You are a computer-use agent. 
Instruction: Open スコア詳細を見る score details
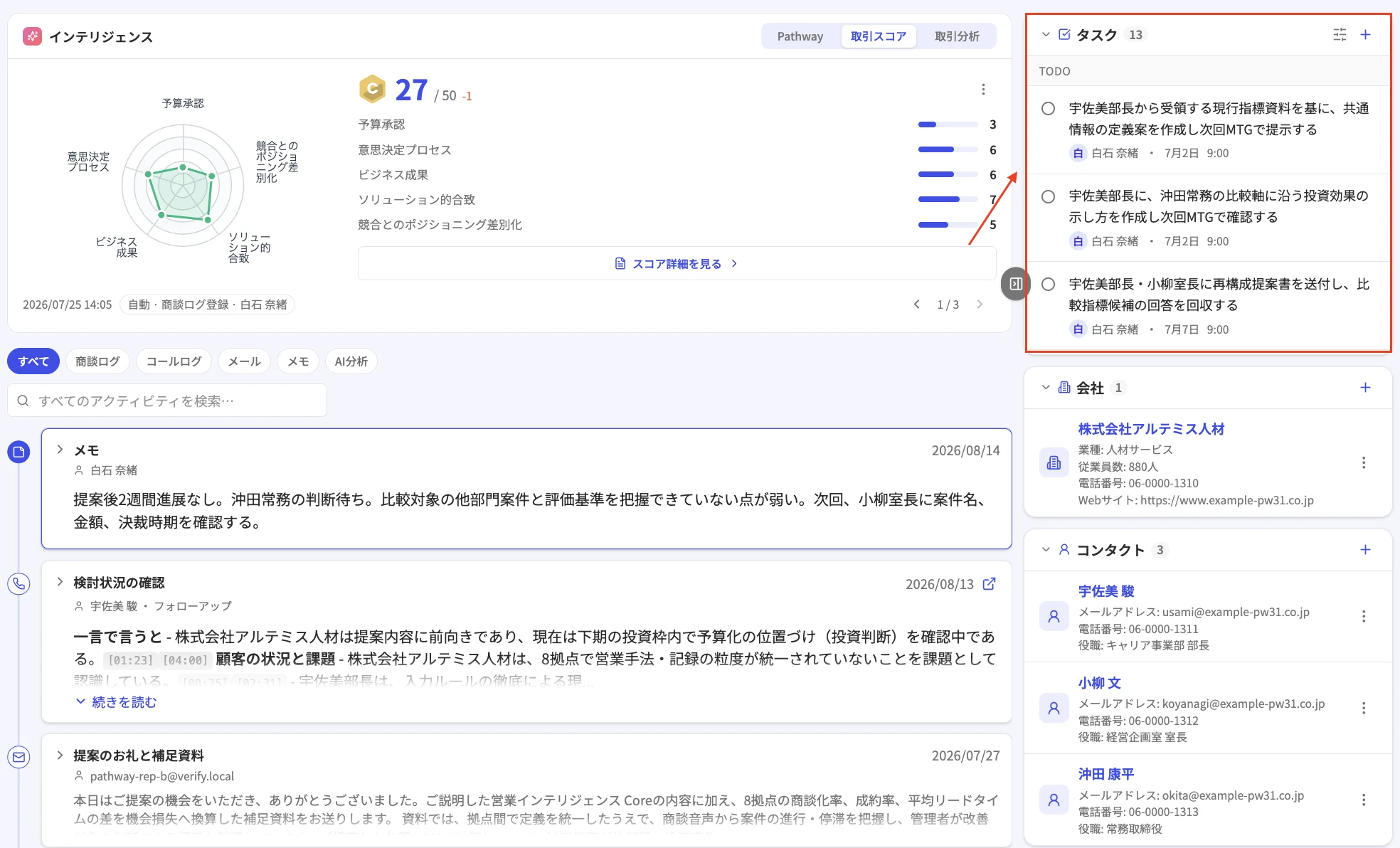[677, 264]
